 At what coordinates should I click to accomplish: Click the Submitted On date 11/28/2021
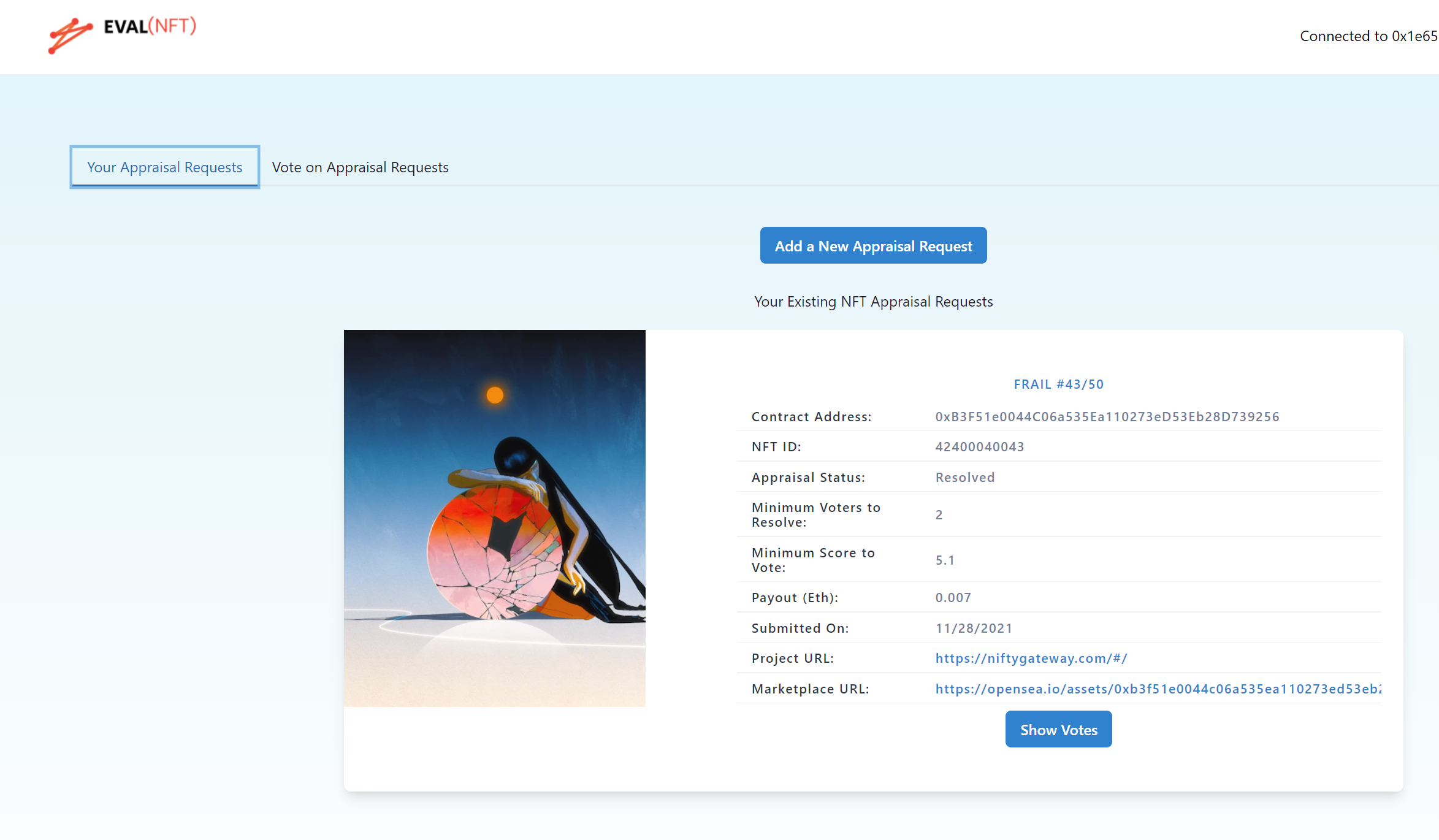(974, 628)
